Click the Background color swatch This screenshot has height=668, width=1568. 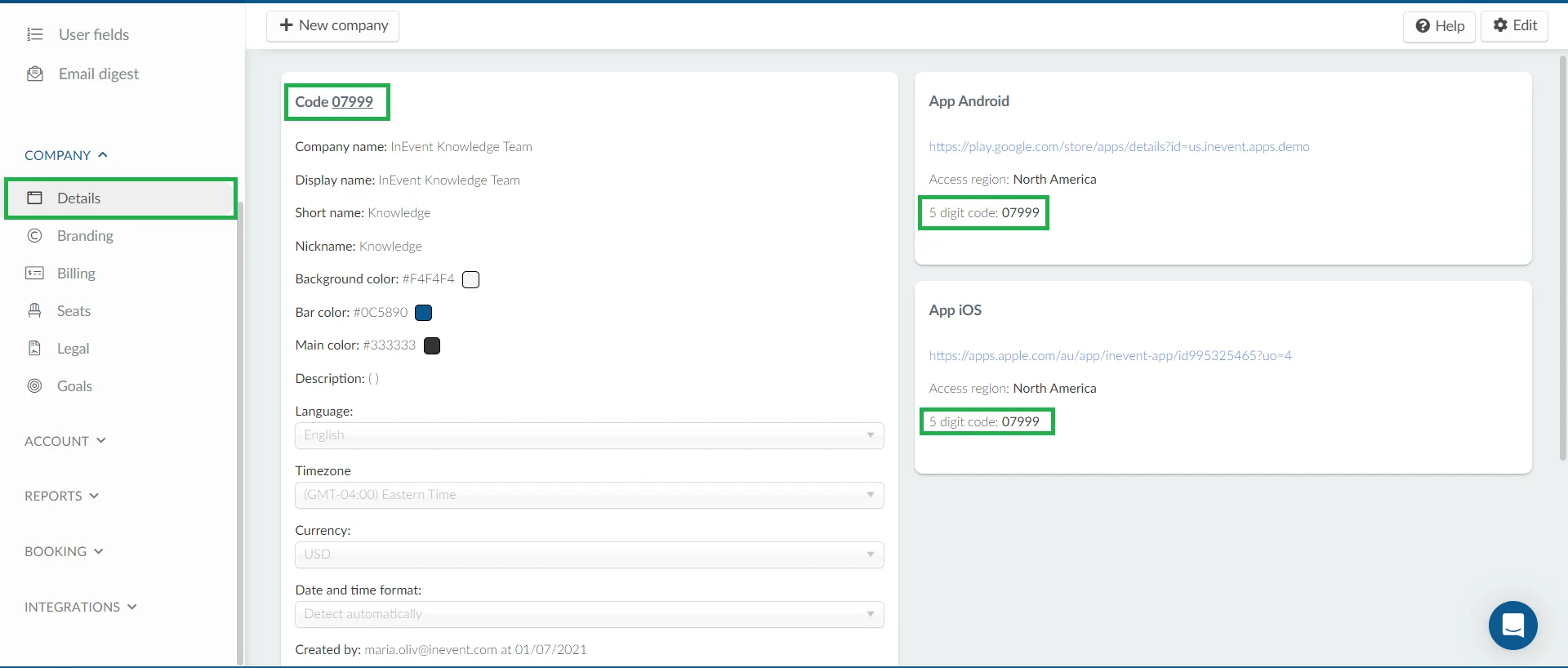470,279
